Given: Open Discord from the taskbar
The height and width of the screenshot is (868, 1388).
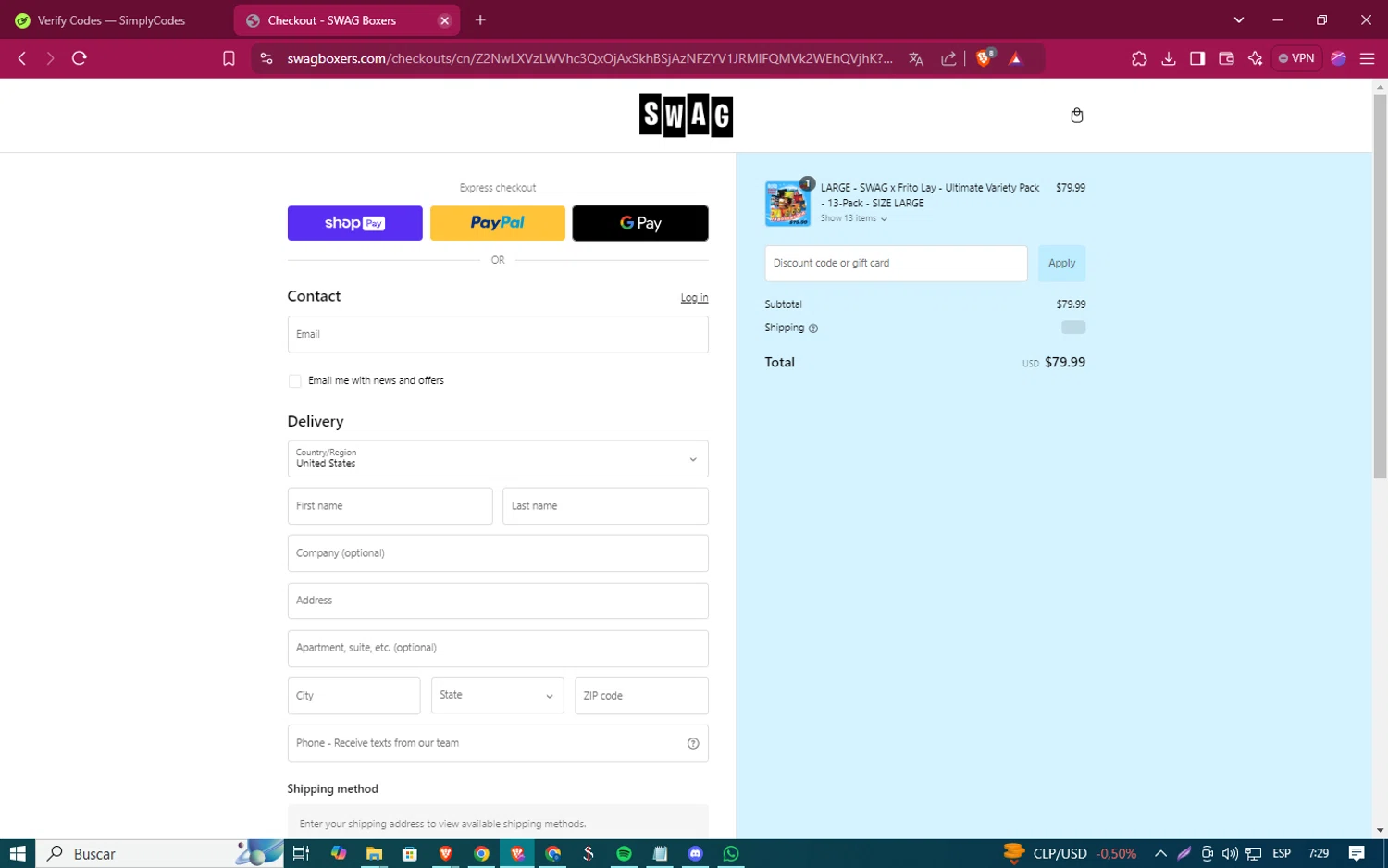Looking at the screenshot, I should click(x=696, y=853).
